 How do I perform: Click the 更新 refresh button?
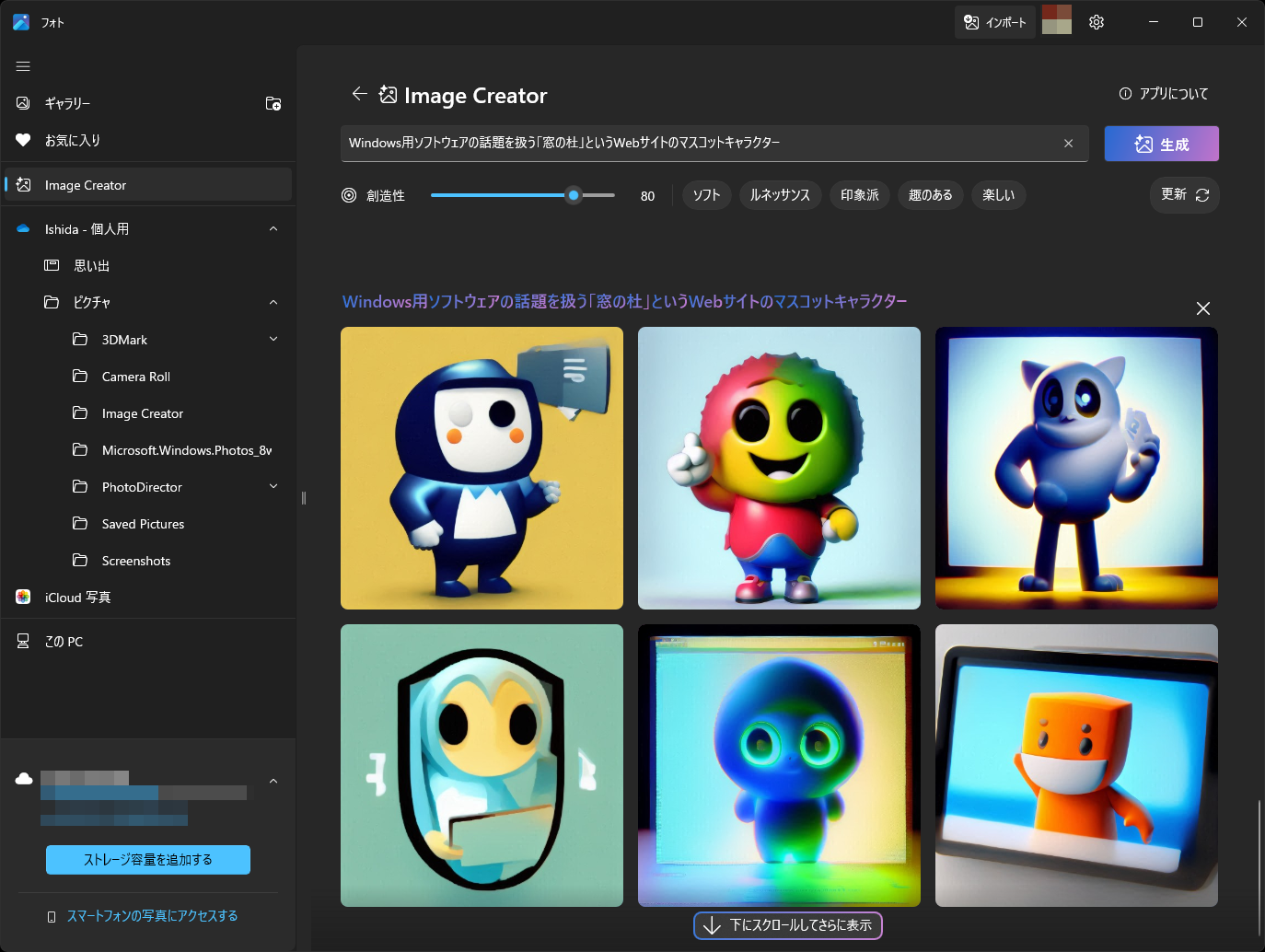pyautogui.click(x=1185, y=194)
